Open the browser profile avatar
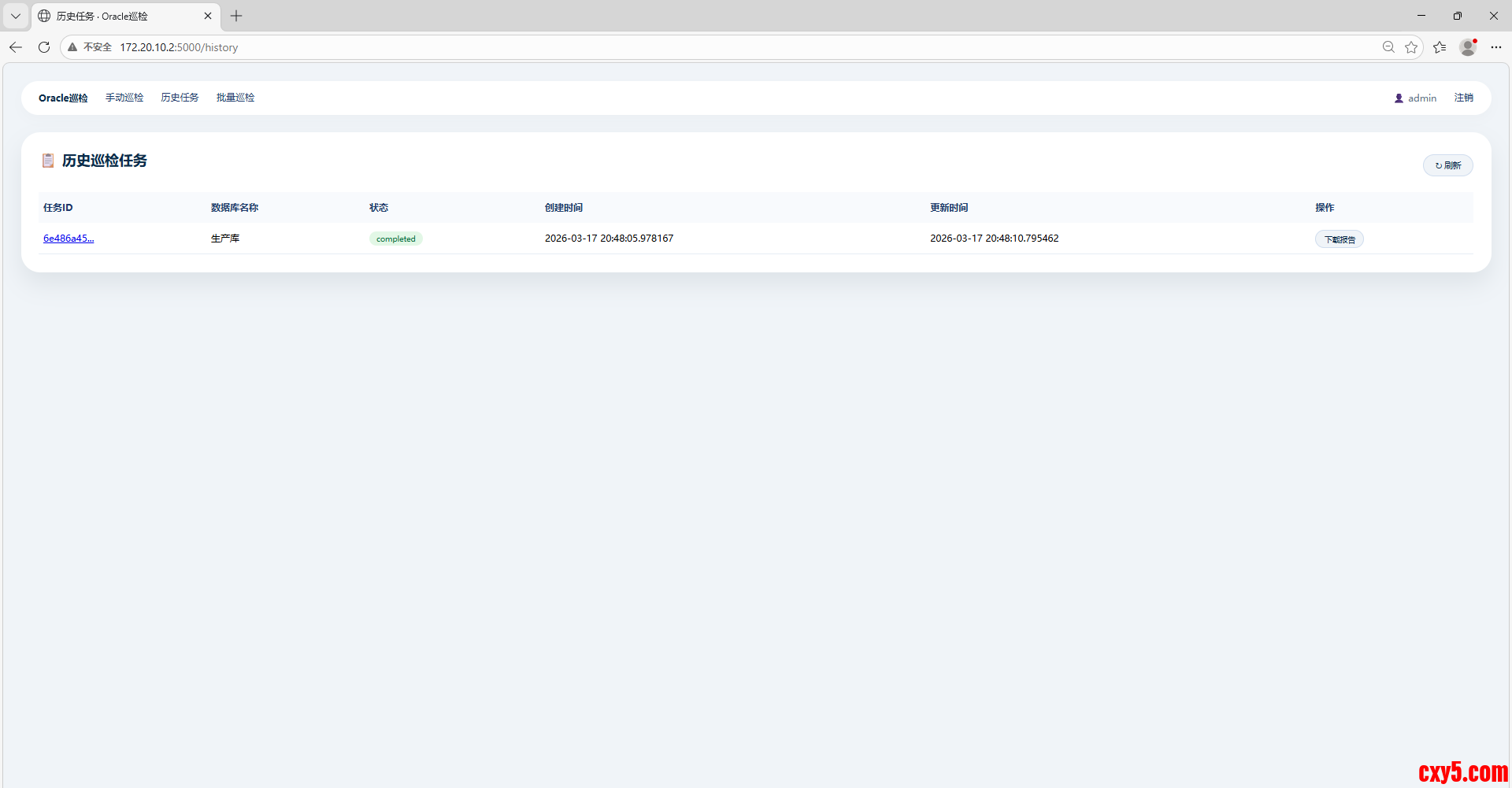The width and height of the screenshot is (1512, 788). [x=1468, y=47]
